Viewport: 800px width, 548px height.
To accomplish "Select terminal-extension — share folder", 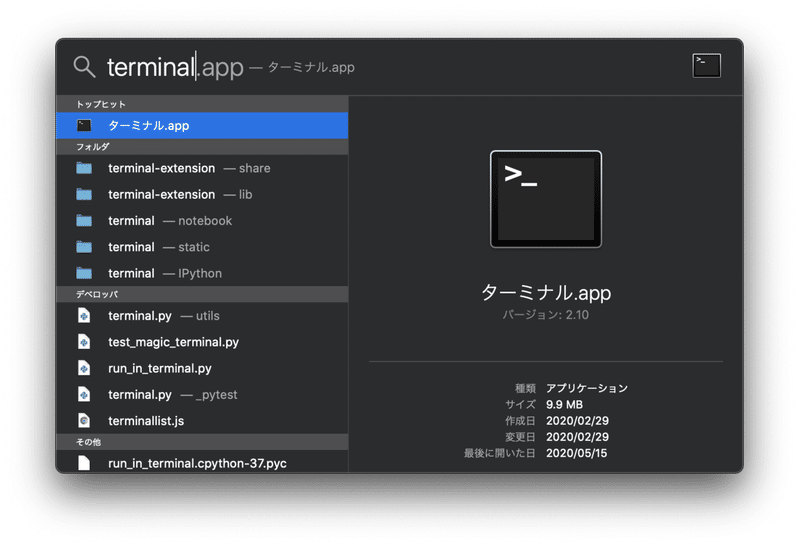I will 202,168.
